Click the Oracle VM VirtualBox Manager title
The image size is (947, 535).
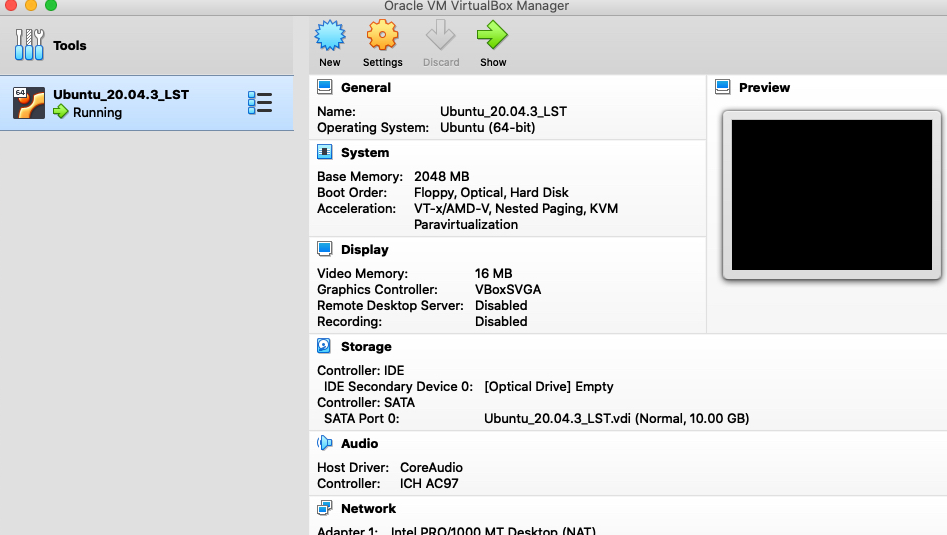pyautogui.click(x=477, y=5)
